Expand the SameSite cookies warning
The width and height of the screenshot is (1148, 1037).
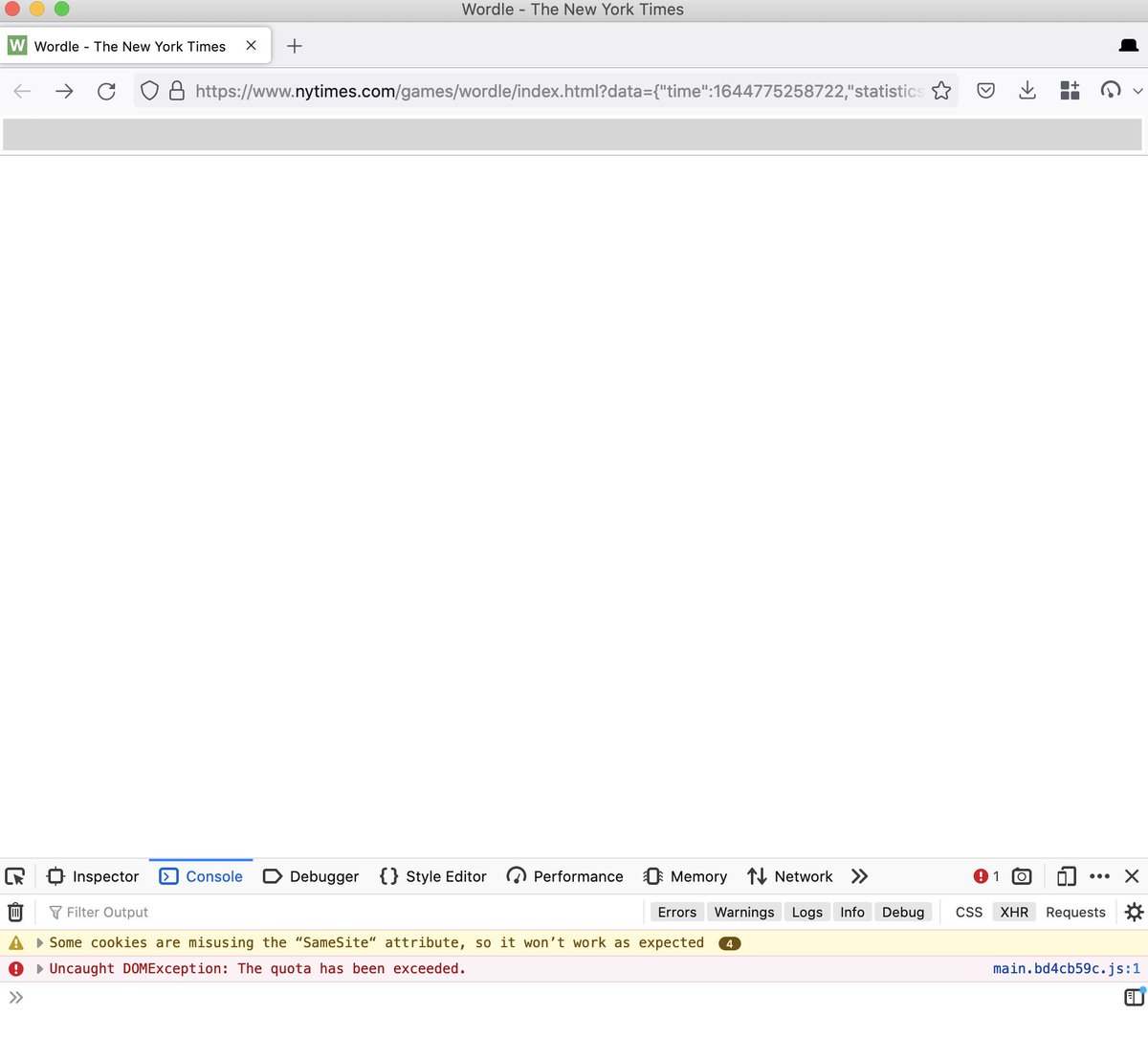(x=40, y=942)
